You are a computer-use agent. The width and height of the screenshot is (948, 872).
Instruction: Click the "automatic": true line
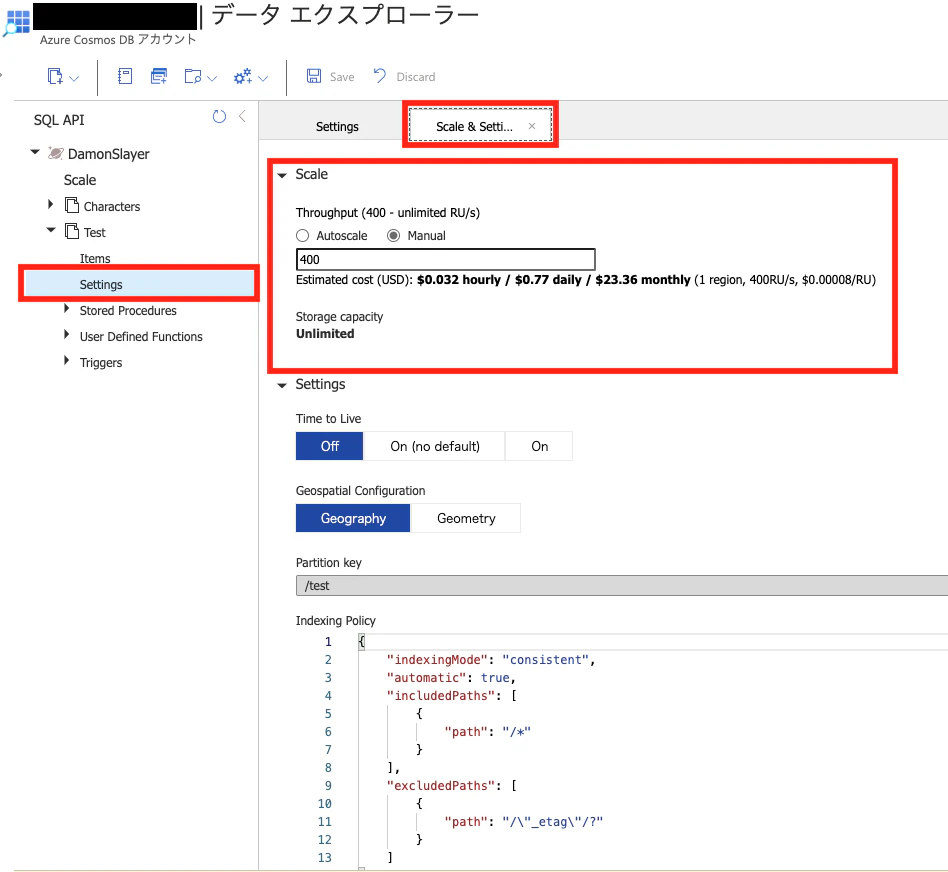click(451, 678)
